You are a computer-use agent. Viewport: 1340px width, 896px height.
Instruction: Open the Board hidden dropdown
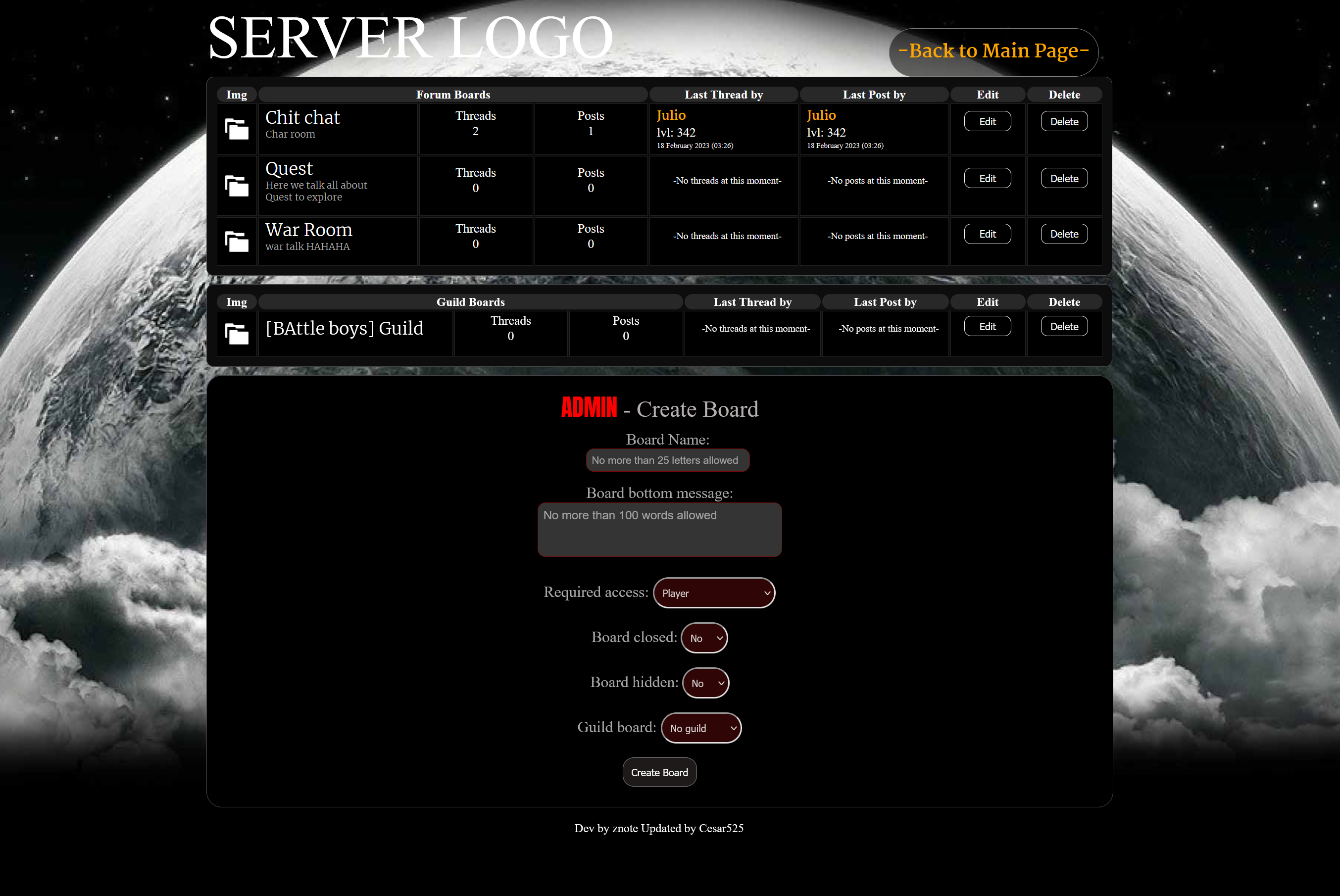(706, 683)
